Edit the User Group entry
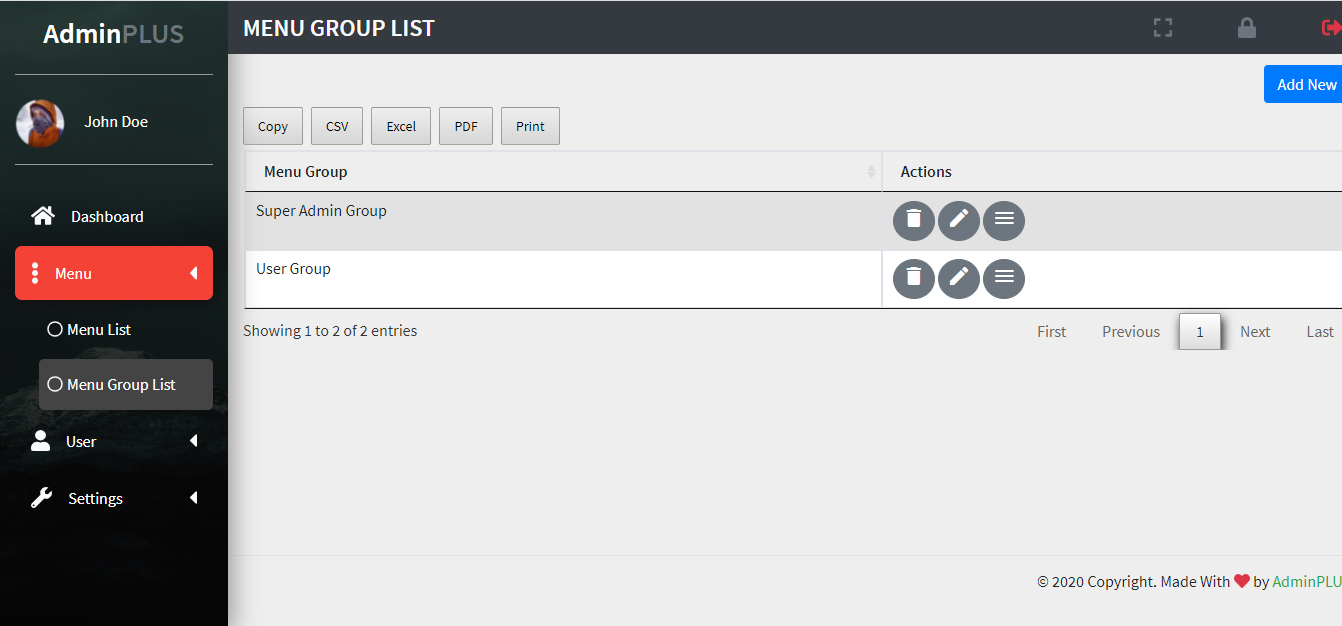Image resolution: width=1342 pixels, height=626 pixels. 958,278
